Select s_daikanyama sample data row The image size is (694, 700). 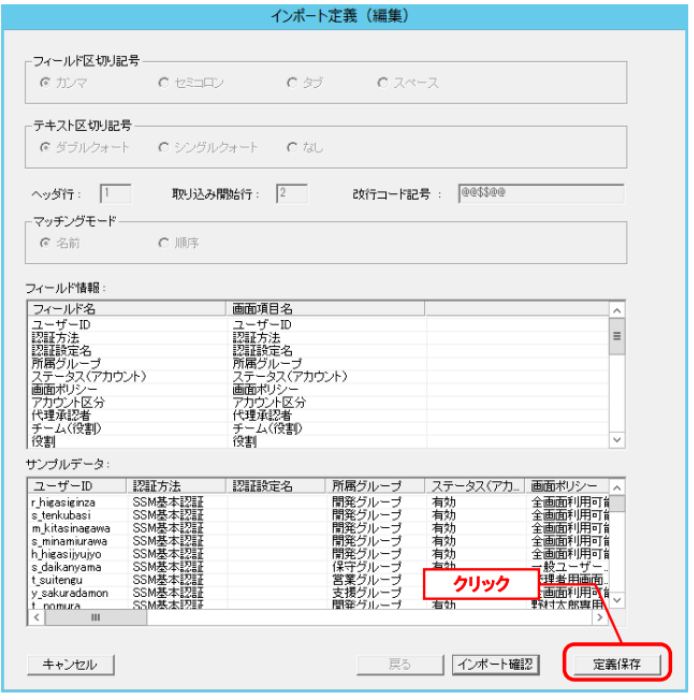pos(319,567)
